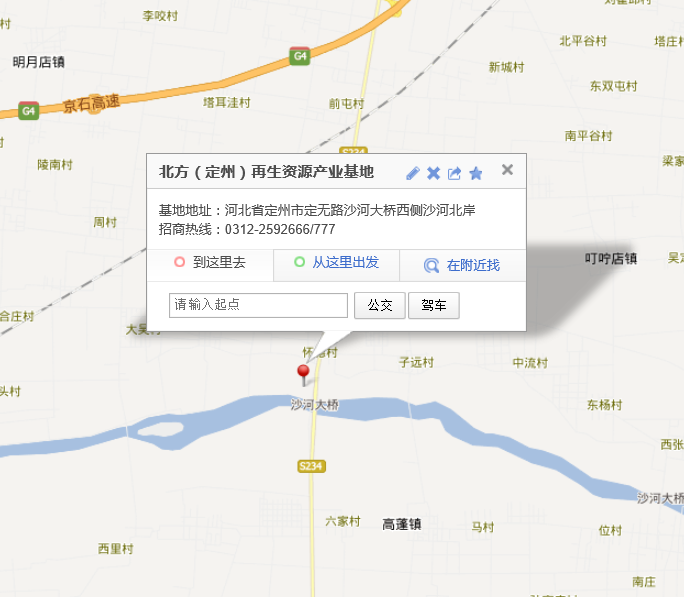Click the S234 road badge south of river
The height and width of the screenshot is (597, 684).
click(311, 466)
